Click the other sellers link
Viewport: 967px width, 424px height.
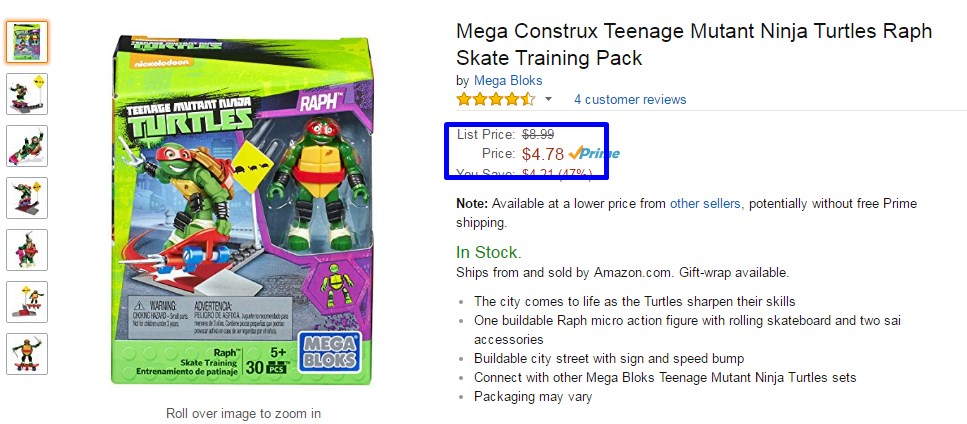click(706, 203)
